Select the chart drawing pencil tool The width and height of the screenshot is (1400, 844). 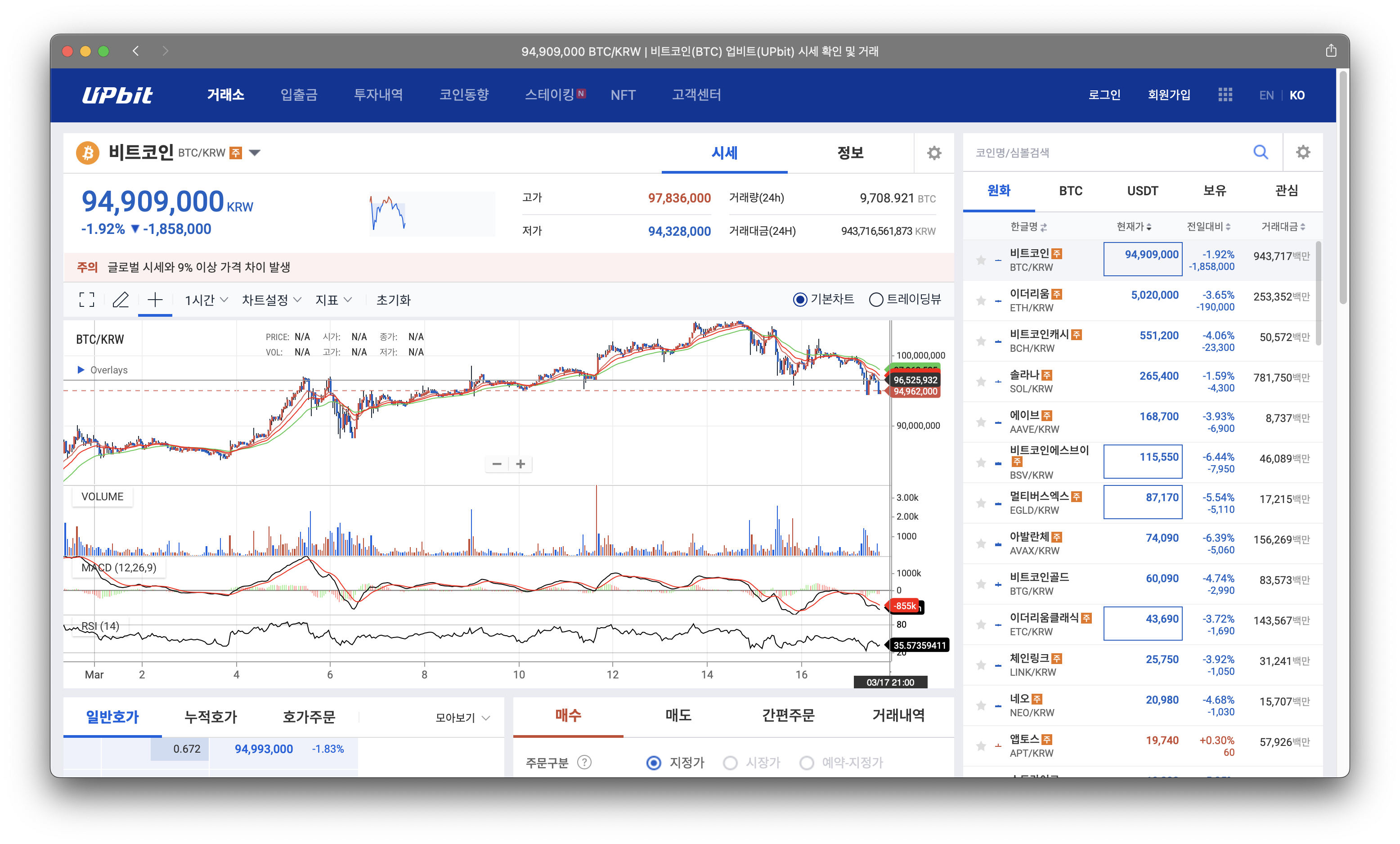(x=121, y=300)
